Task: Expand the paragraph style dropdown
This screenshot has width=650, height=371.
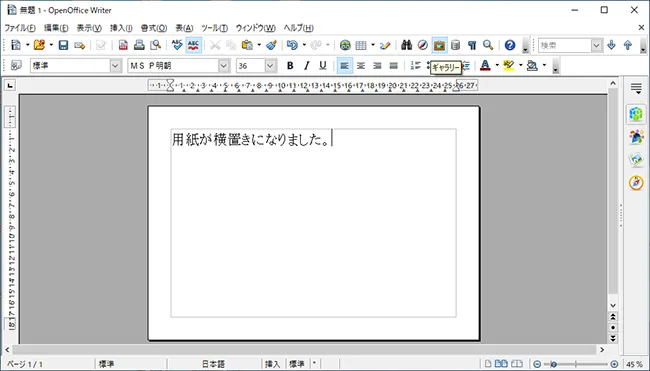Action: (x=115, y=65)
